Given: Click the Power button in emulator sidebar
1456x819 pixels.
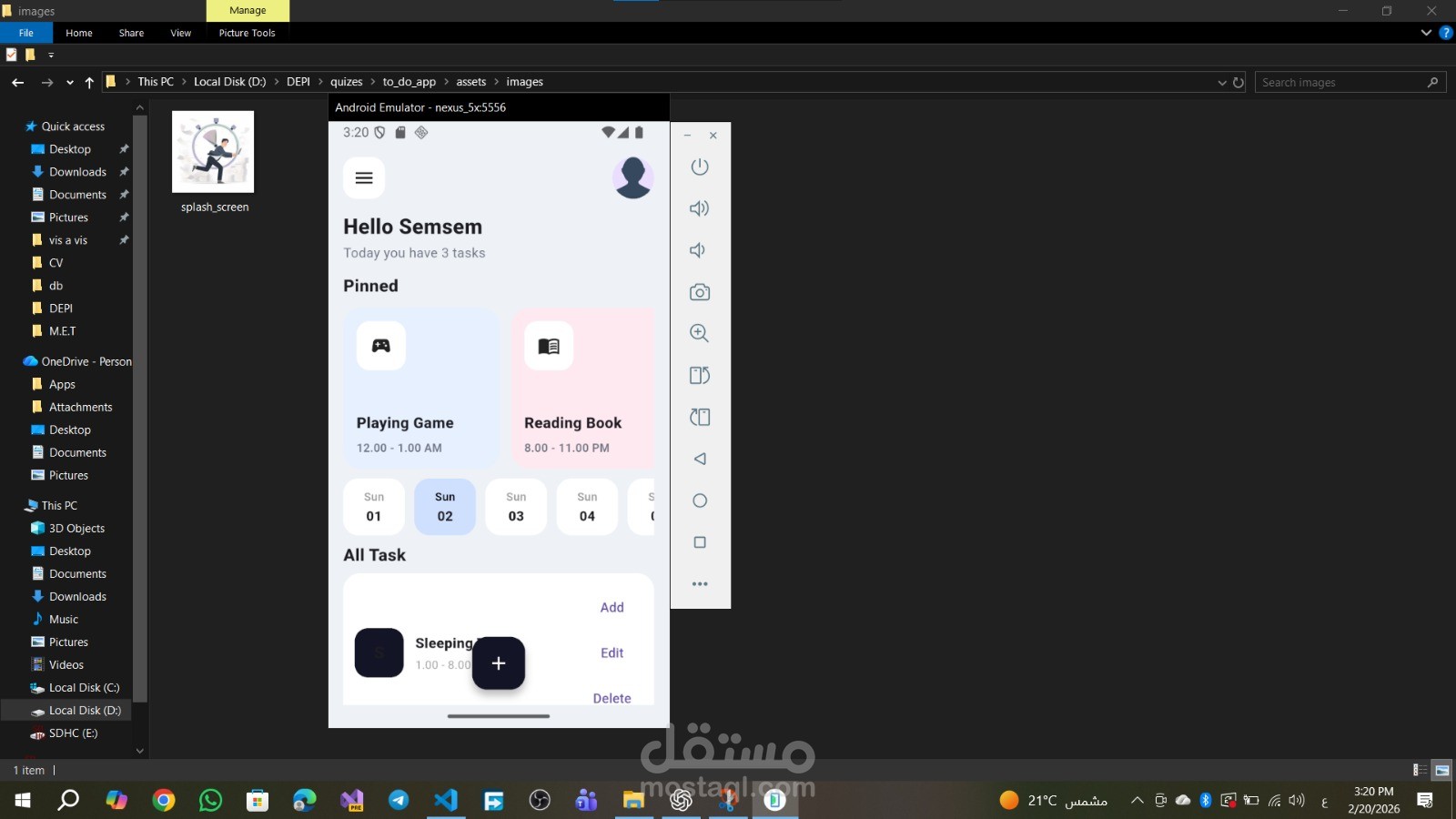Looking at the screenshot, I should 700,167.
